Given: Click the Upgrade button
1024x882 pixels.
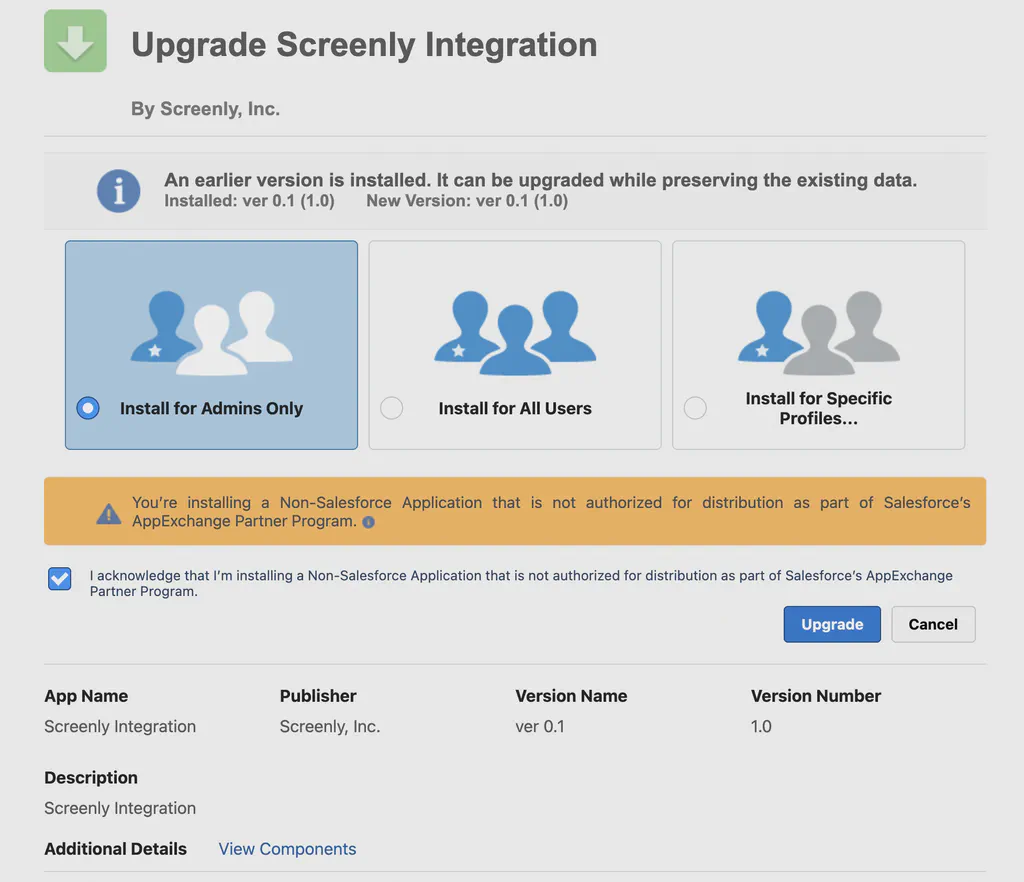Looking at the screenshot, I should point(832,624).
